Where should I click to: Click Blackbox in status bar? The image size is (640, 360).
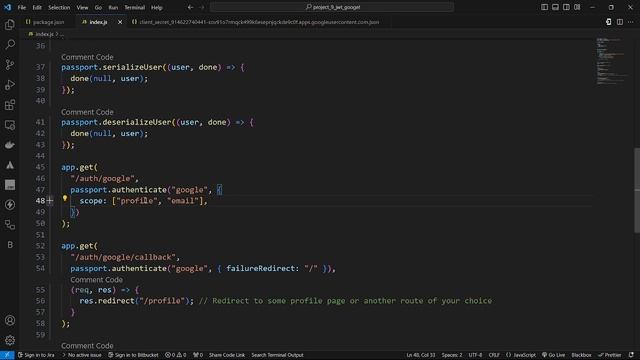(581, 355)
